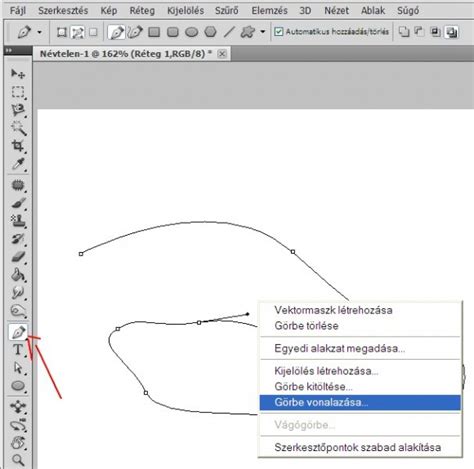The width and height of the screenshot is (474, 469).
Task: Select the History Brush tool
Action: click(x=18, y=239)
